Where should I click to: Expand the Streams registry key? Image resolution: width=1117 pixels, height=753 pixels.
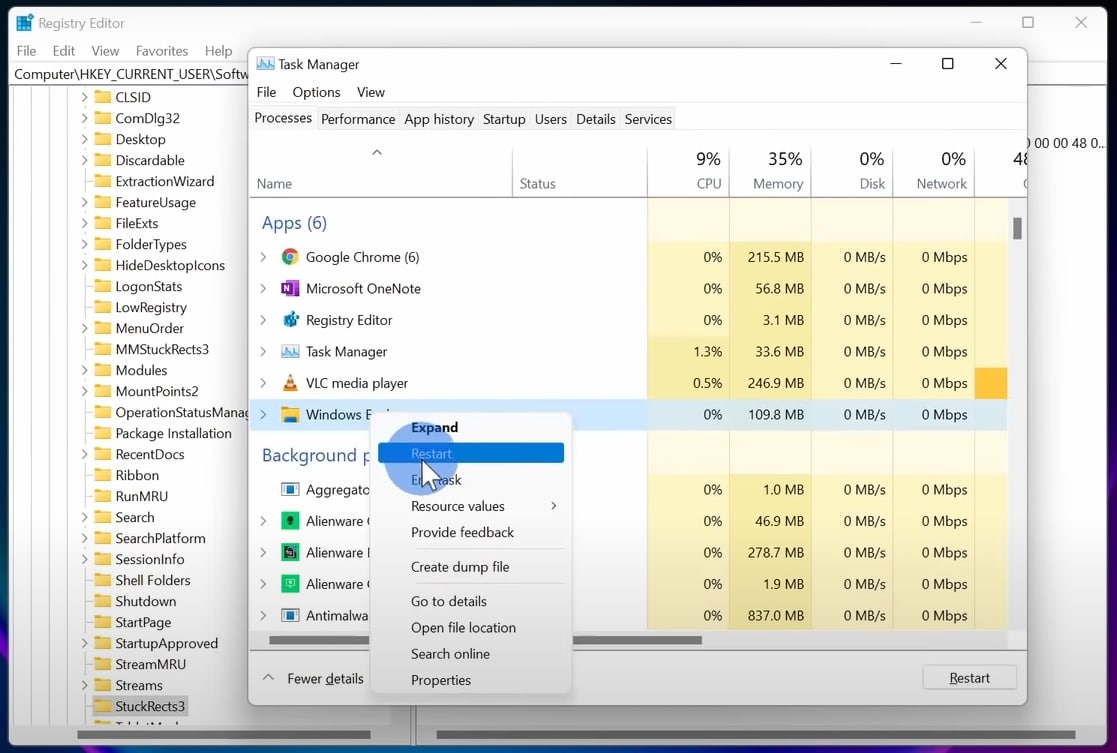tap(85, 685)
